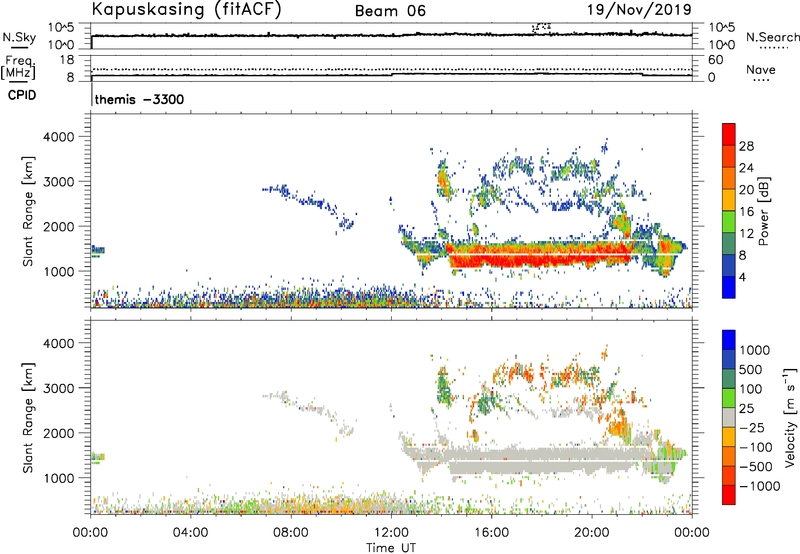The height and width of the screenshot is (554, 800).
Task: Click the 3000 range tick in velocity panel
Action: click(59, 388)
